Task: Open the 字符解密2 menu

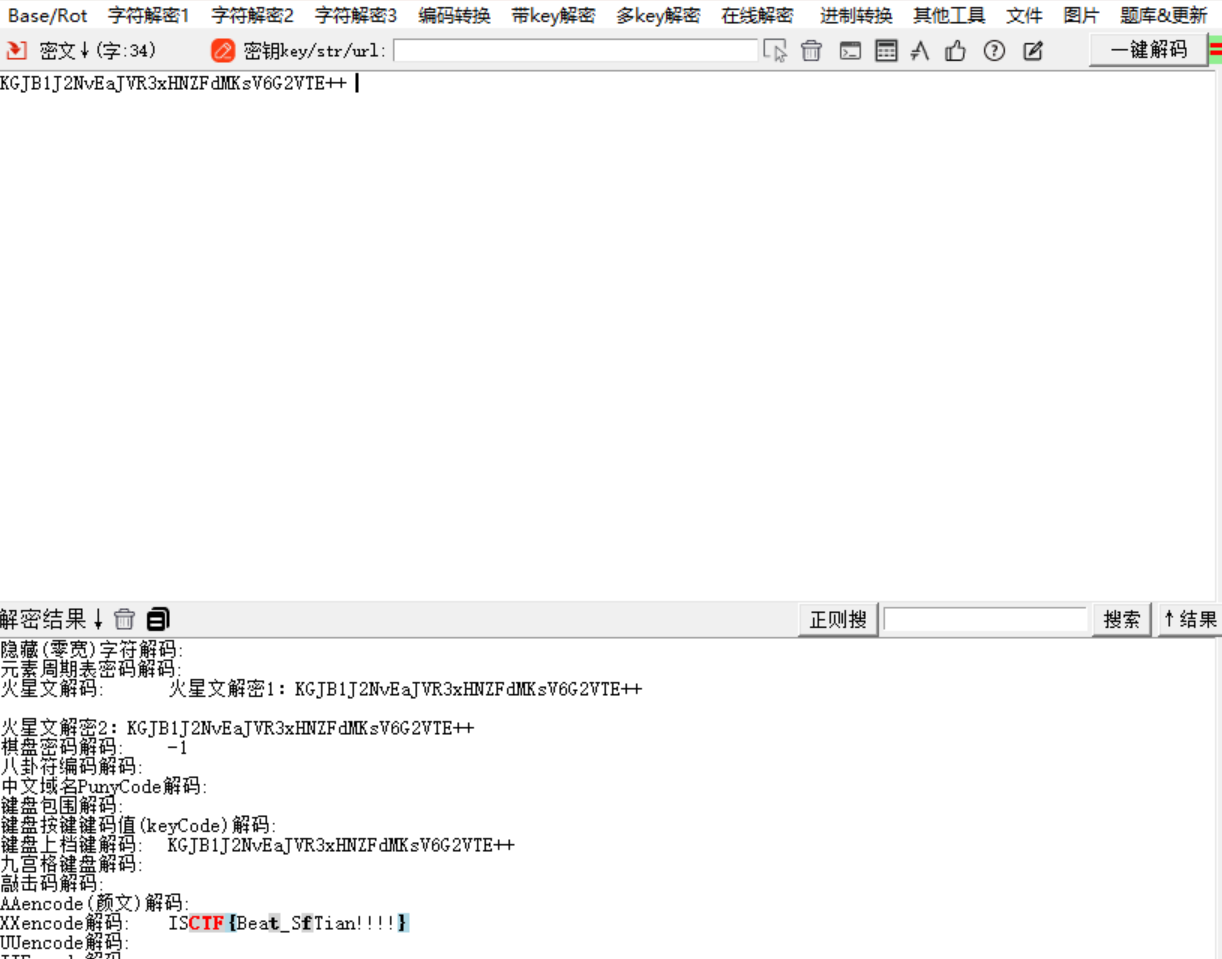Action: [252, 16]
